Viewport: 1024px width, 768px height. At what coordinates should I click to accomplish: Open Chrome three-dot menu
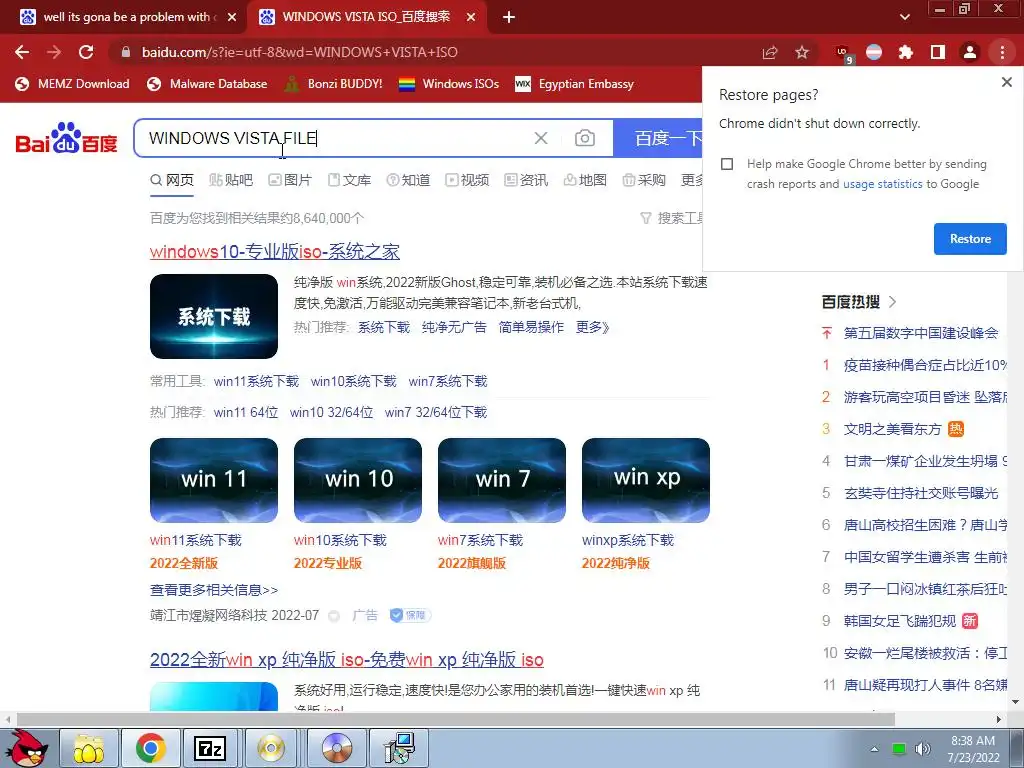coord(1002,52)
